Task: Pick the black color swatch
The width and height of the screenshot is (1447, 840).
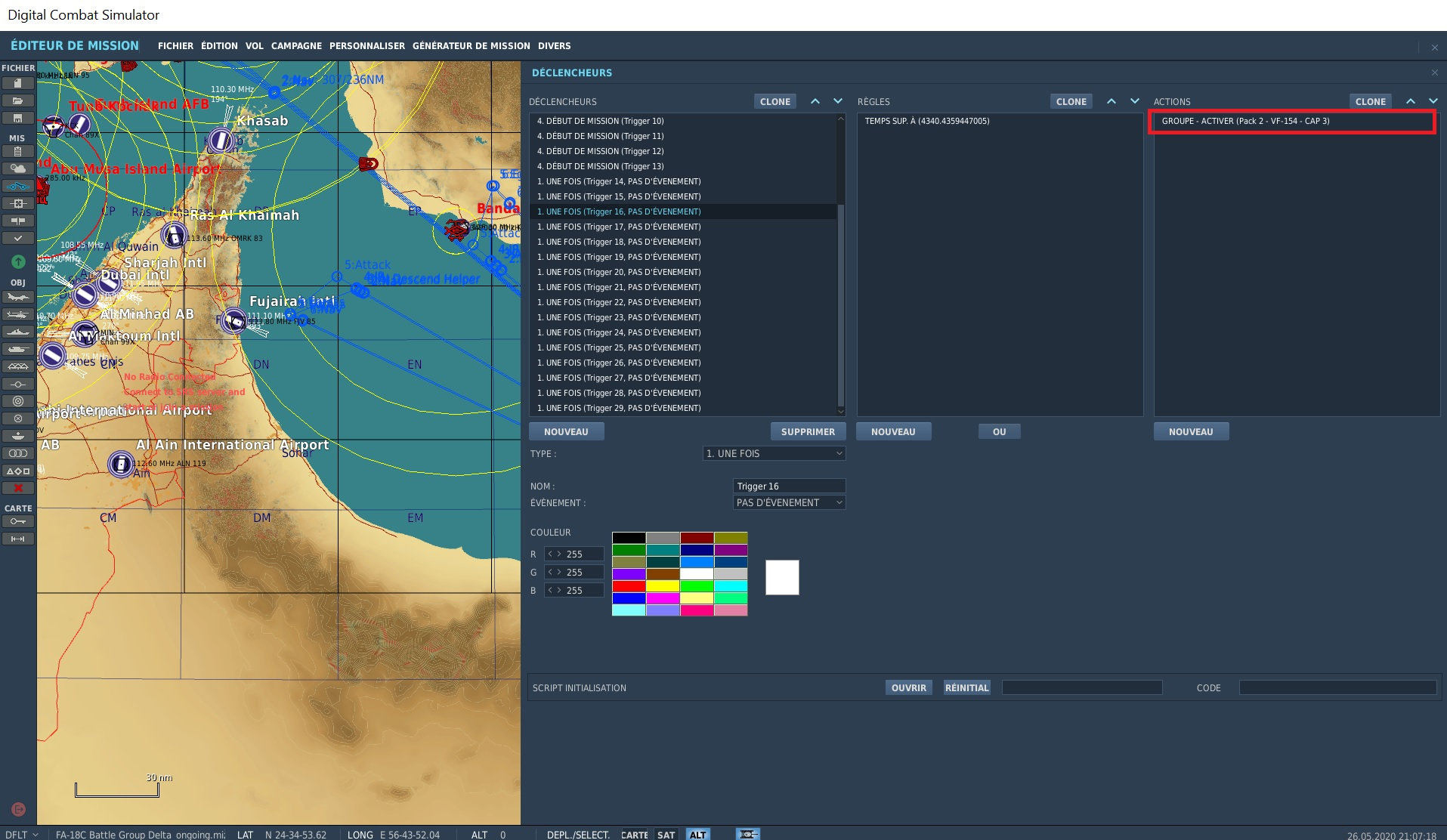Action: point(629,538)
